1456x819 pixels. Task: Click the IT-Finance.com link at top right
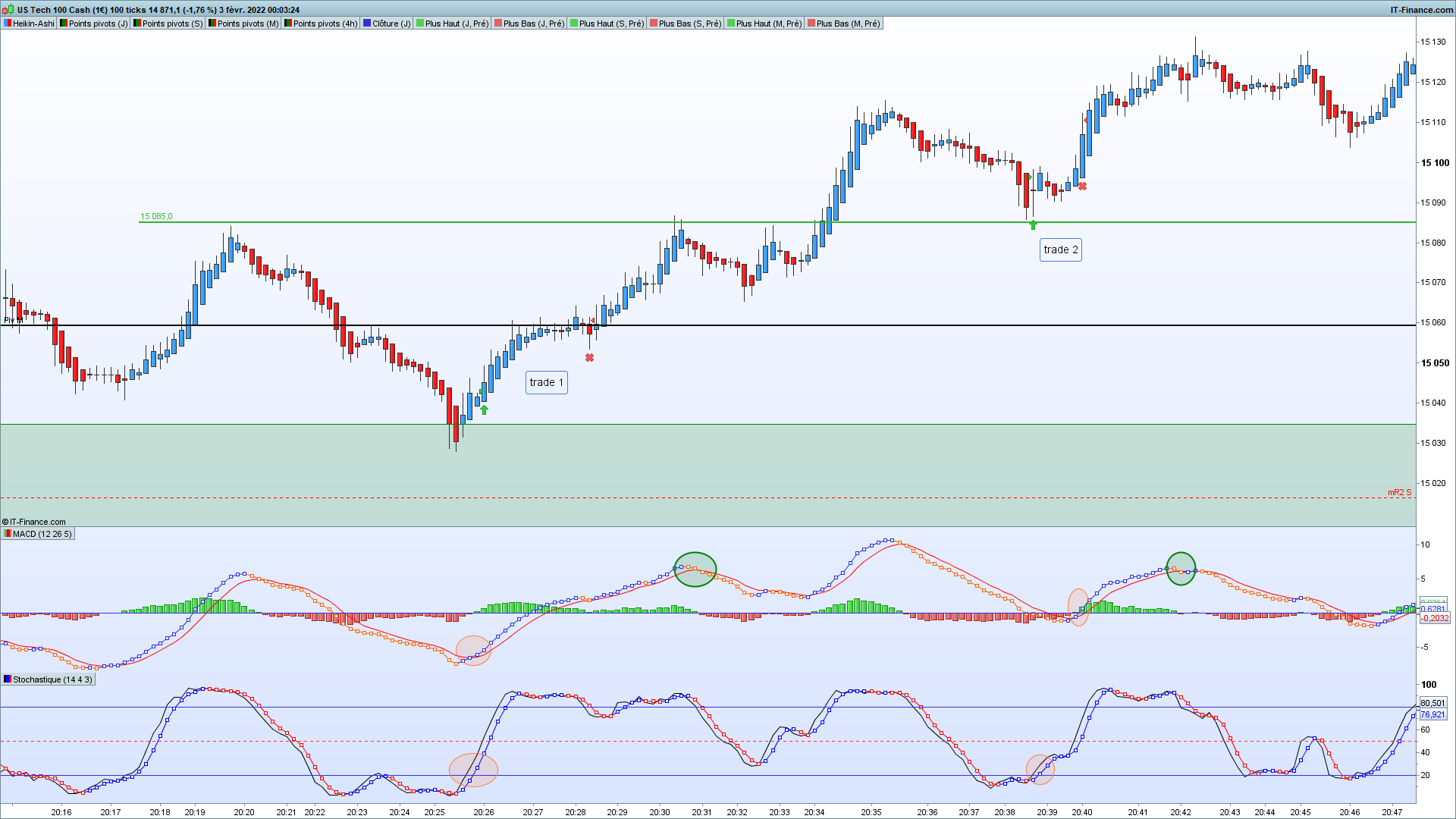[1421, 10]
